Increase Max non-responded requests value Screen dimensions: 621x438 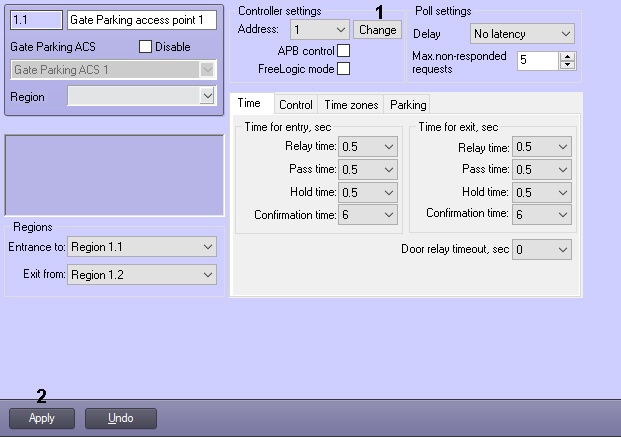(568, 56)
